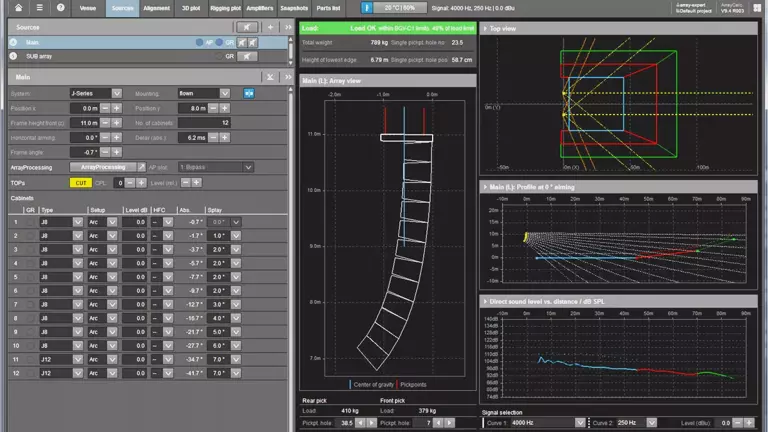The width and height of the screenshot is (768, 432).
Task: Switch to the Alignment tab
Action: [x=157, y=8]
